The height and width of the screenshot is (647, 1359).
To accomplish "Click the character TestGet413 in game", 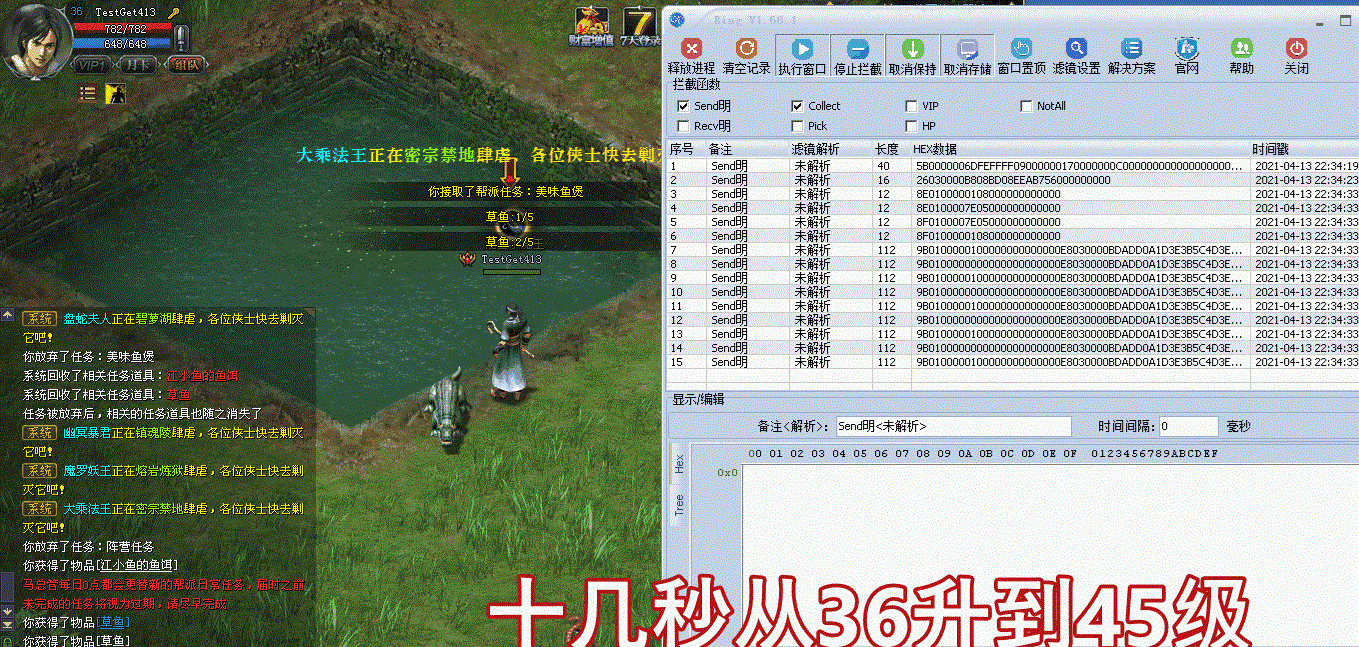I will click(x=509, y=355).
